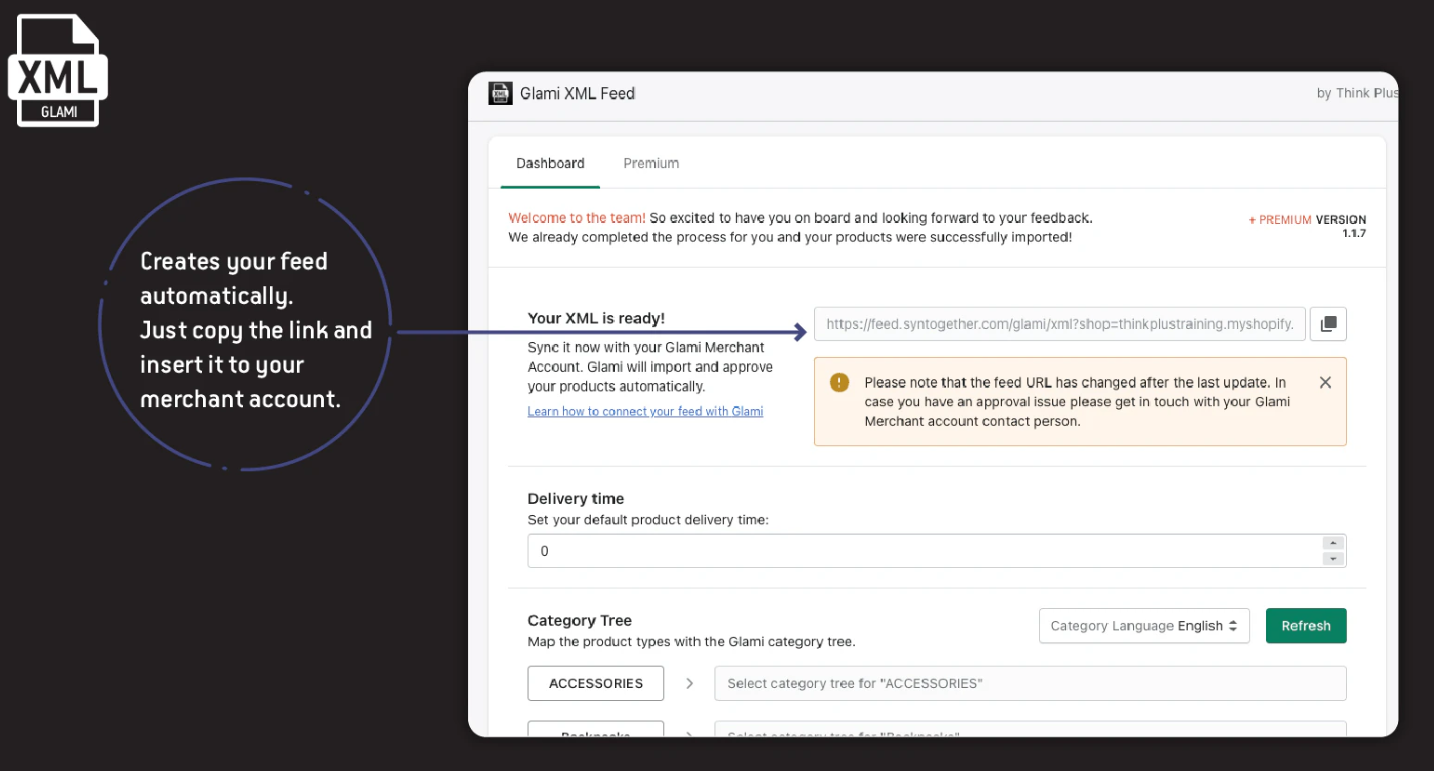This screenshot has width=1434, height=771.
Task: Increase delivery time with the up arrow
Action: coord(1333,543)
